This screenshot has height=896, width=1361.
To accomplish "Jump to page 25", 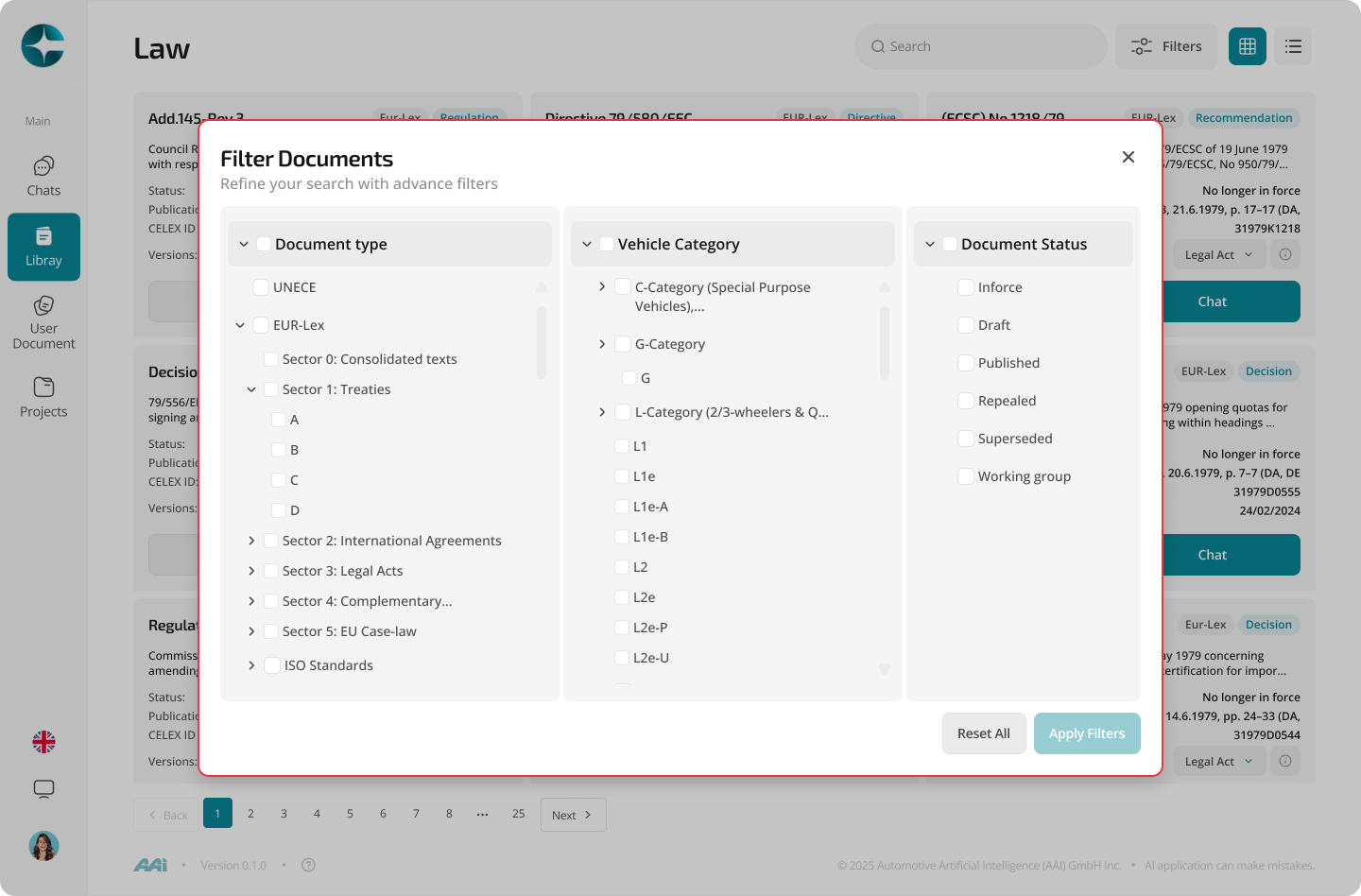I will (518, 814).
